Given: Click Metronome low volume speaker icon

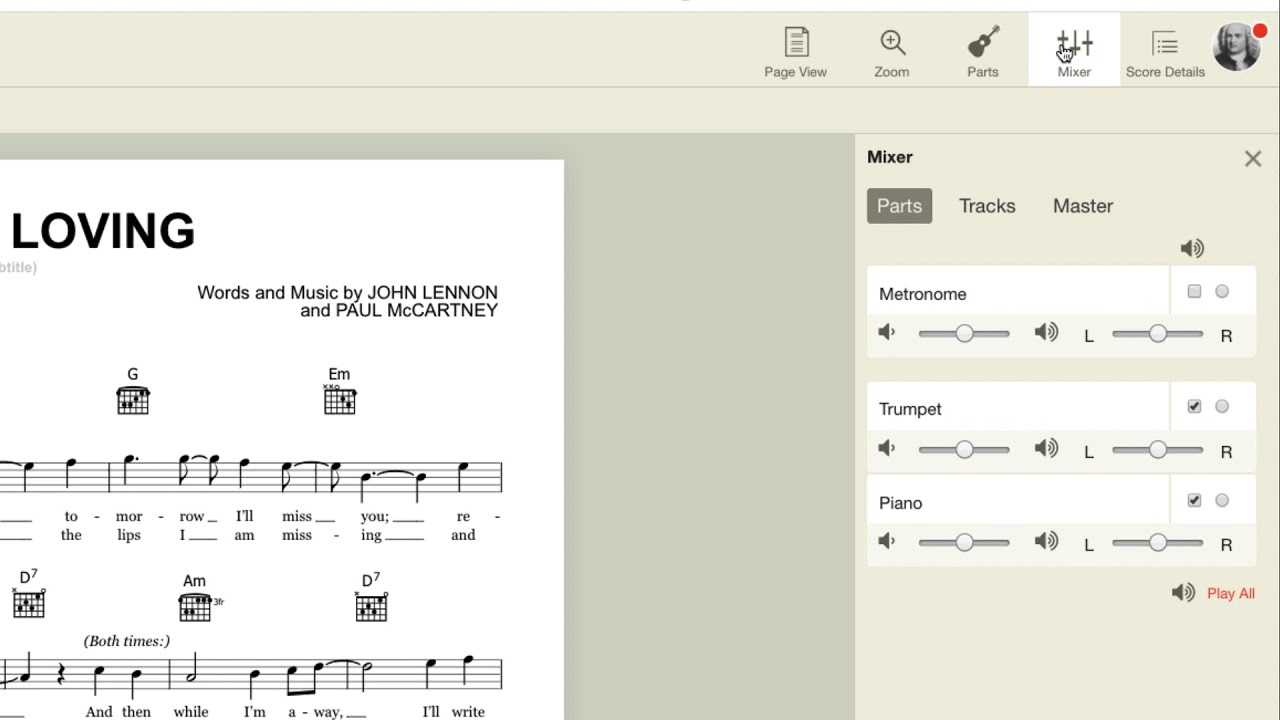Looking at the screenshot, I should point(887,333).
